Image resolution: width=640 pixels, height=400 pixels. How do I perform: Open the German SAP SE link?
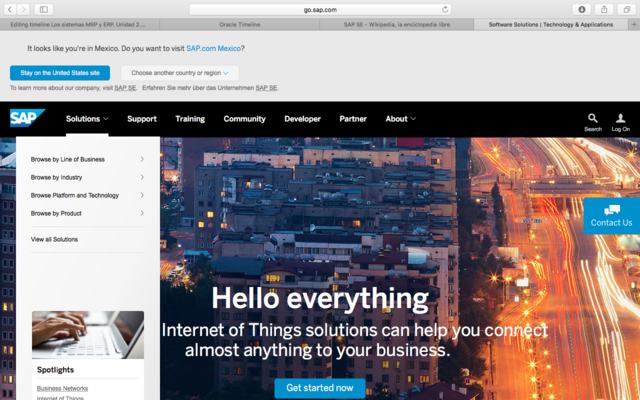click(266, 88)
